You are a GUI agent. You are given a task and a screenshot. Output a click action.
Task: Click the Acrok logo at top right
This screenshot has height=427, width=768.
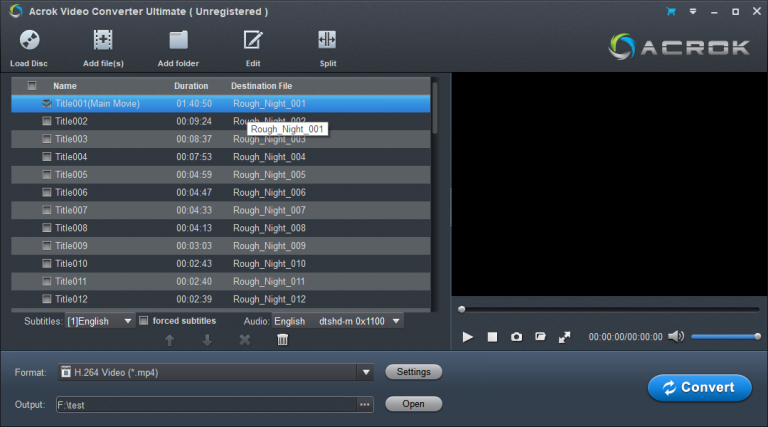(679, 47)
